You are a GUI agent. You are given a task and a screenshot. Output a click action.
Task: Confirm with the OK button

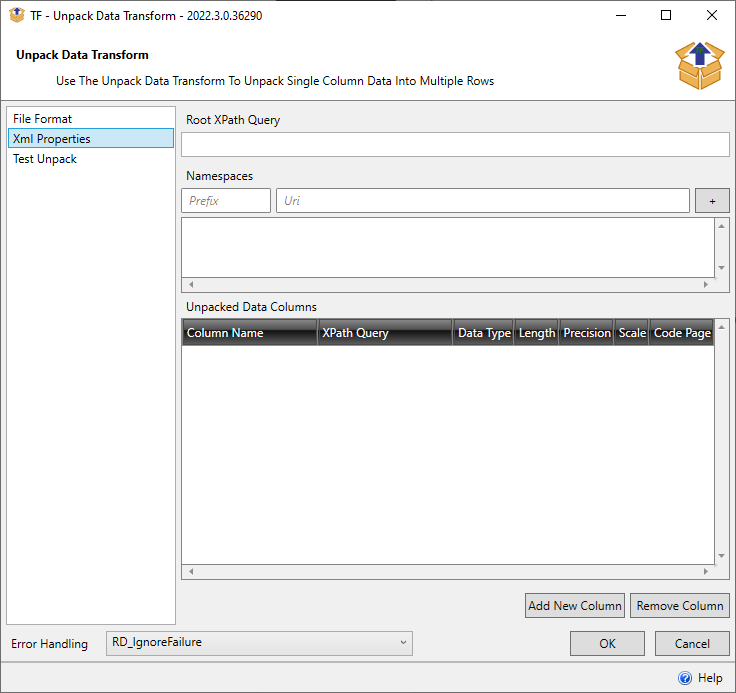[x=607, y=643]
